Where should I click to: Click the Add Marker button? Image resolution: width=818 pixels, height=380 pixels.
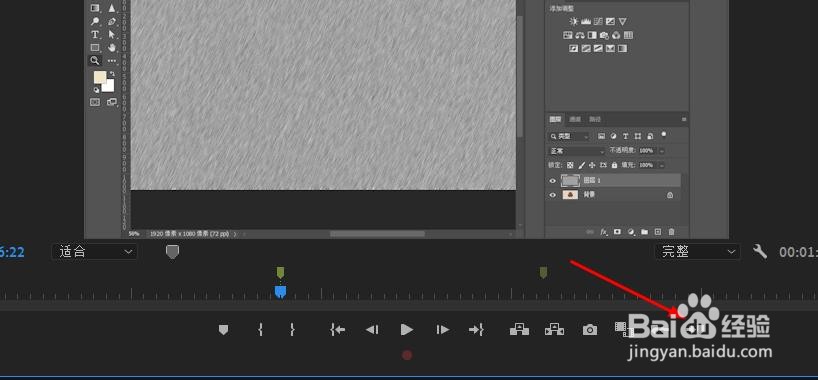(x=223, y=329)
